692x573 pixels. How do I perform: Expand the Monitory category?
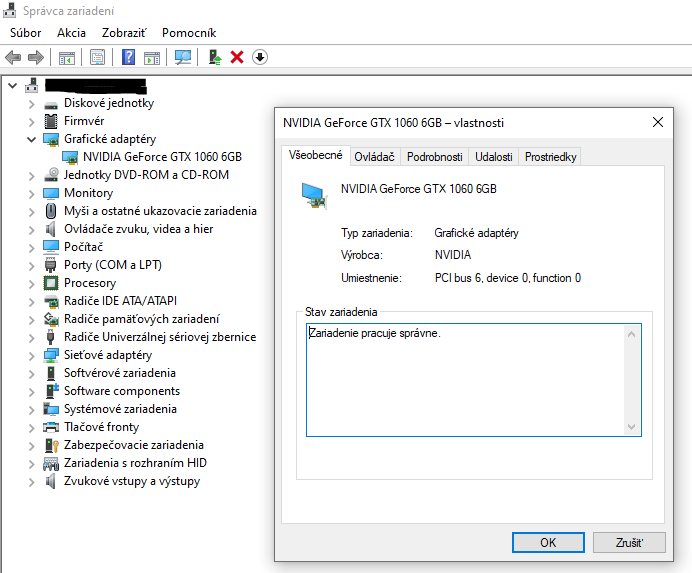pos(31,194)
